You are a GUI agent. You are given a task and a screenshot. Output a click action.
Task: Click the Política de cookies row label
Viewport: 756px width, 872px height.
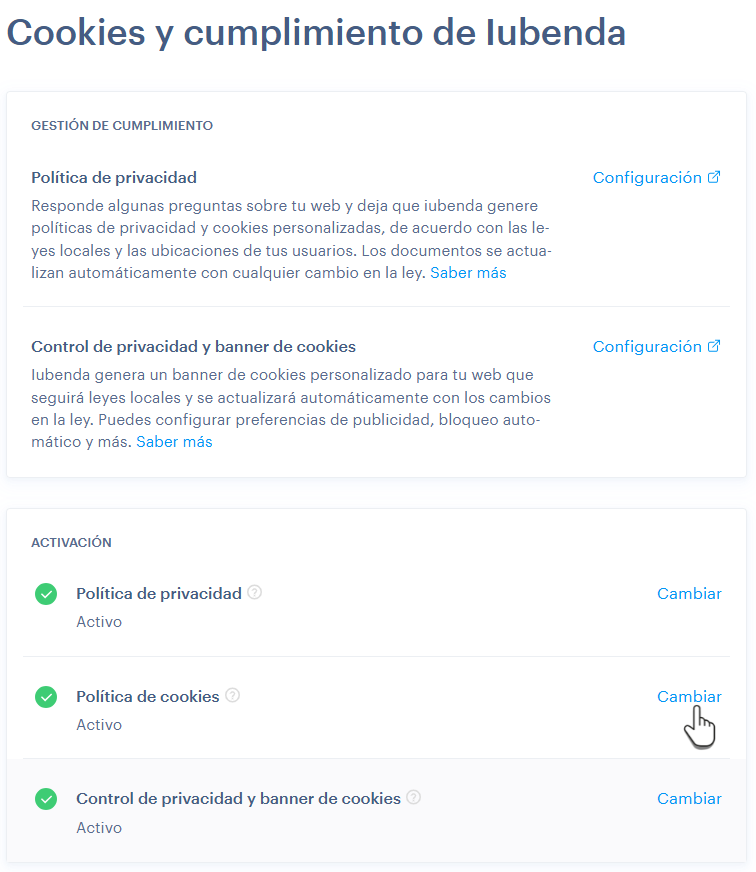(147, 695)
